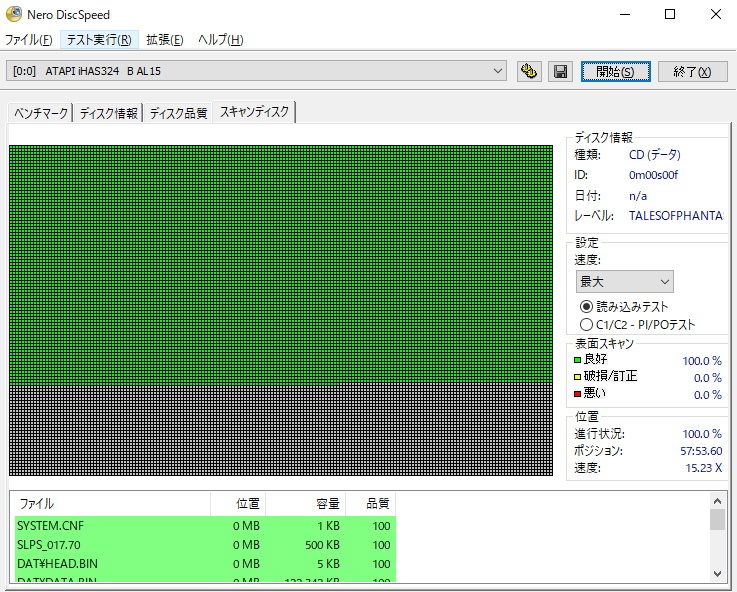Click the 終了(X) exit button
Screen dimensions: 737x592
(x=692, y=71)
